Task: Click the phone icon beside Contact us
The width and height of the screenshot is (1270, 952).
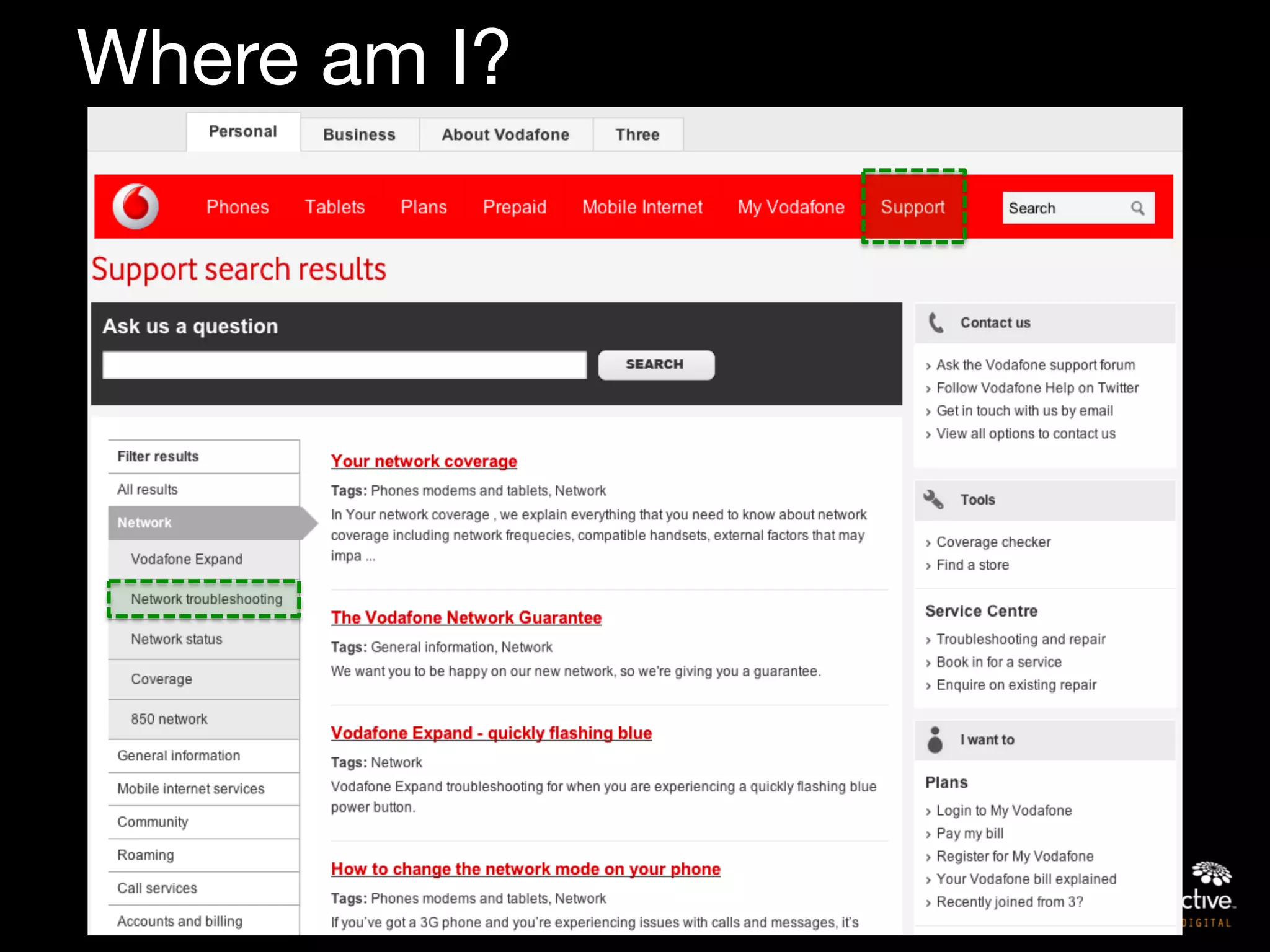Action: tap(936, 322)
